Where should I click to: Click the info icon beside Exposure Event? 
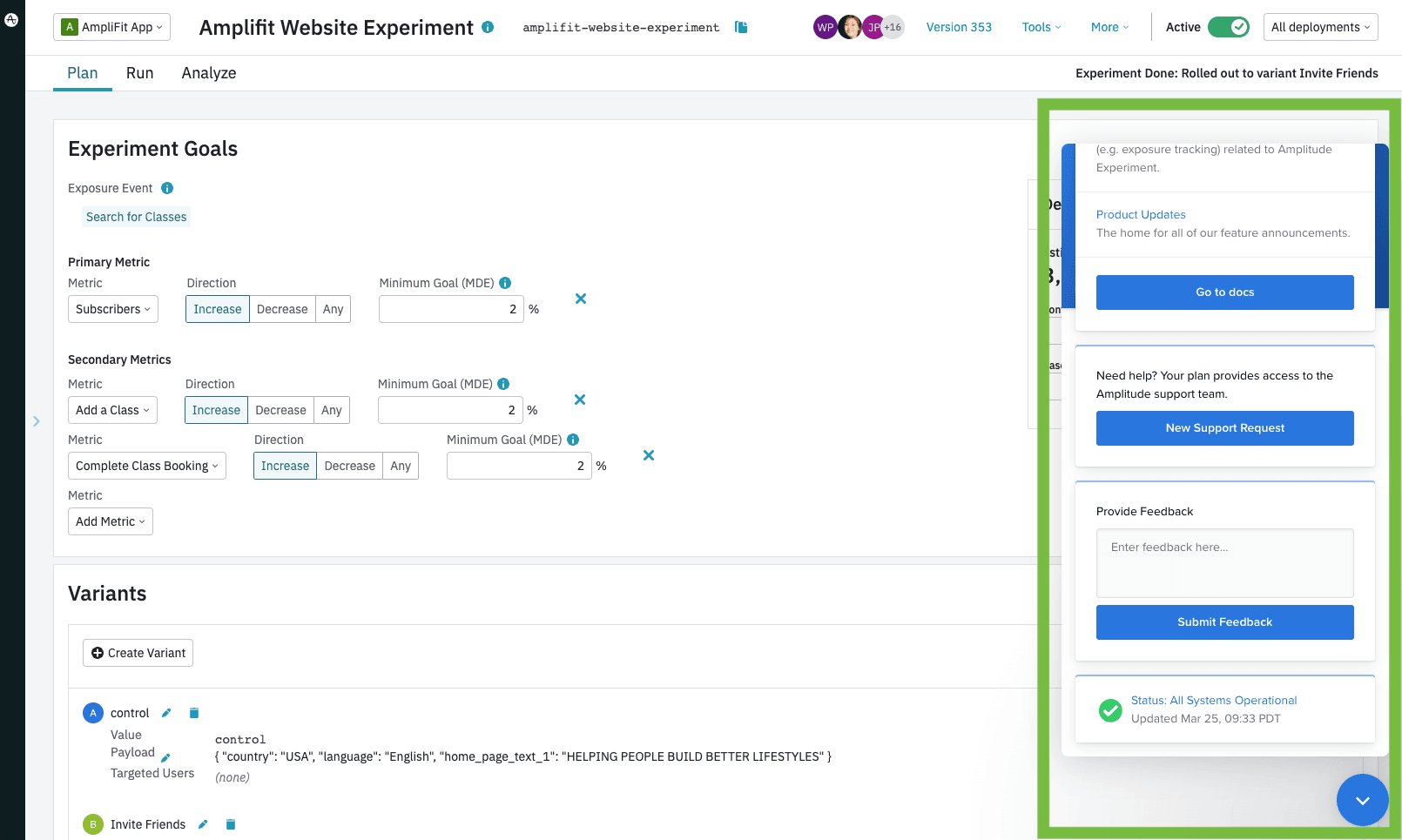pos(167,188)
